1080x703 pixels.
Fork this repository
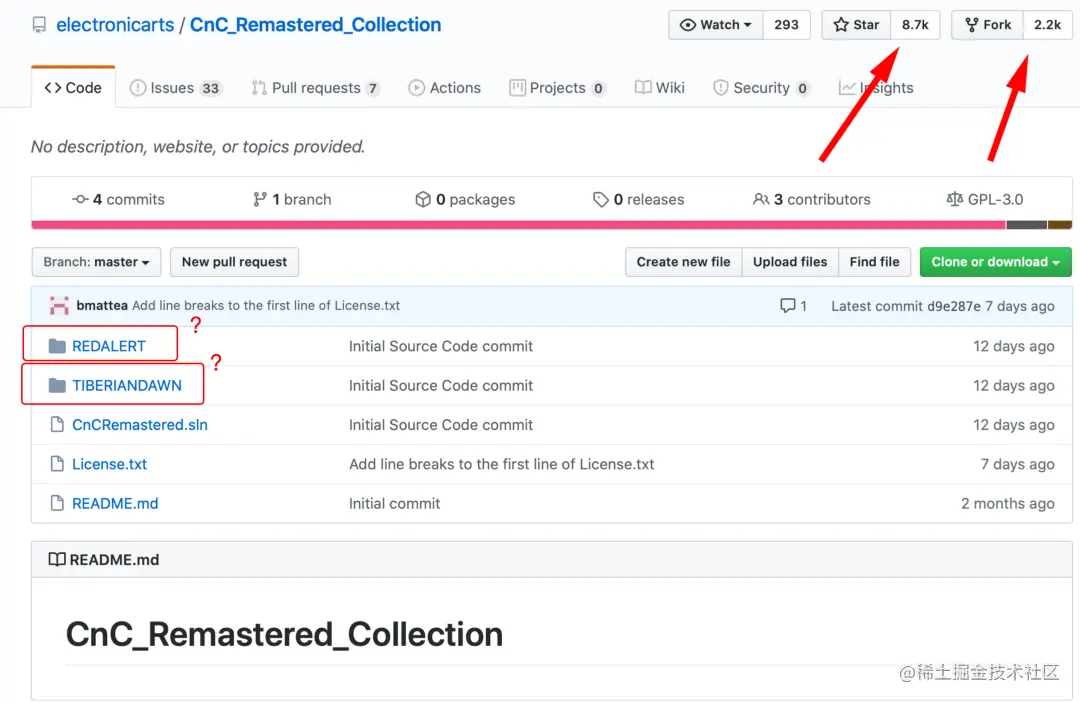pos(988,25)
